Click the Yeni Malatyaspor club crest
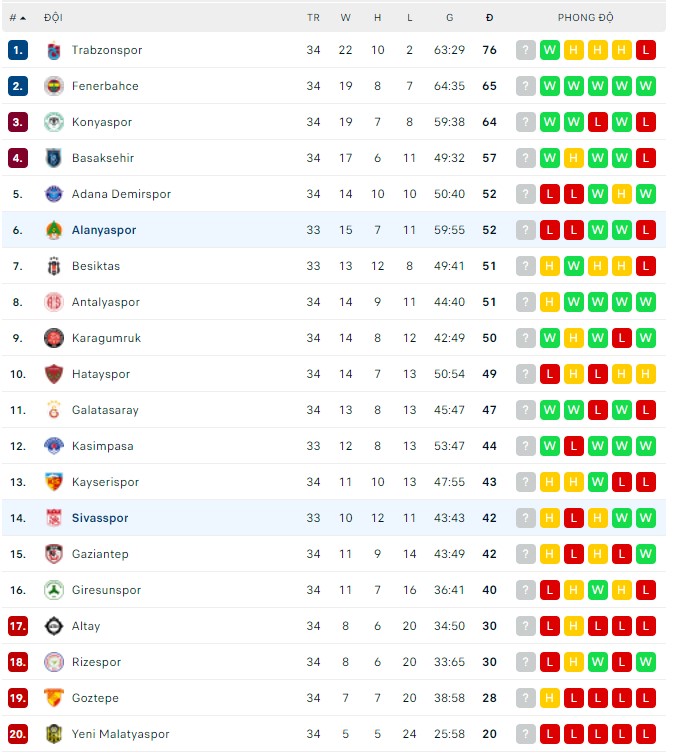Screen dimensions: 673x753 coord(54,734)
